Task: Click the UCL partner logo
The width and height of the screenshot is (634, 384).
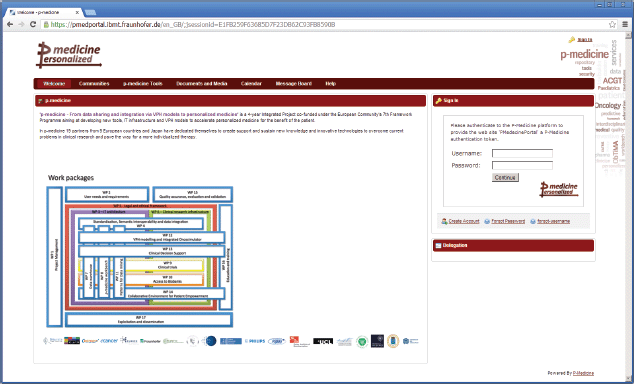Action: 323,341
